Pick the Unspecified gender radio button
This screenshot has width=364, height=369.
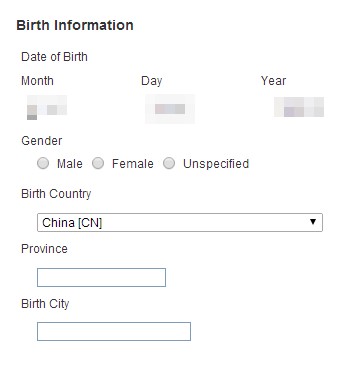tap(169, 164)
